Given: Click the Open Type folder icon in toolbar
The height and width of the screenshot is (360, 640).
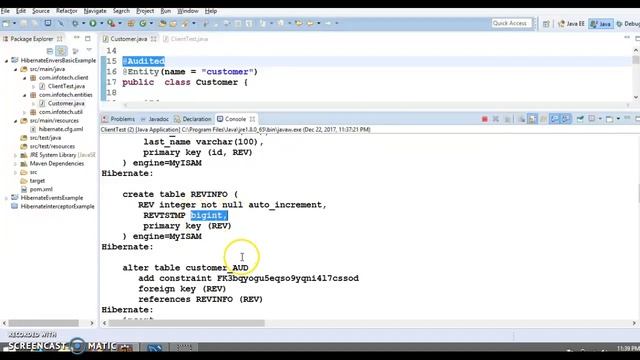Looking at the screenshot, I should click(x=162, y=23).
